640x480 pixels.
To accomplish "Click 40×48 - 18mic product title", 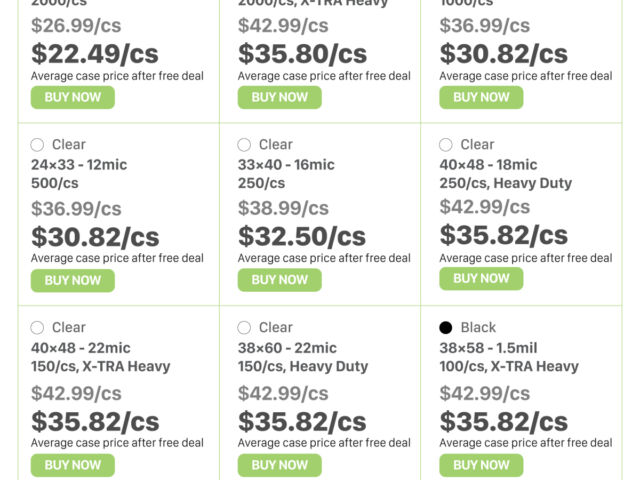I will click(488, 165).
